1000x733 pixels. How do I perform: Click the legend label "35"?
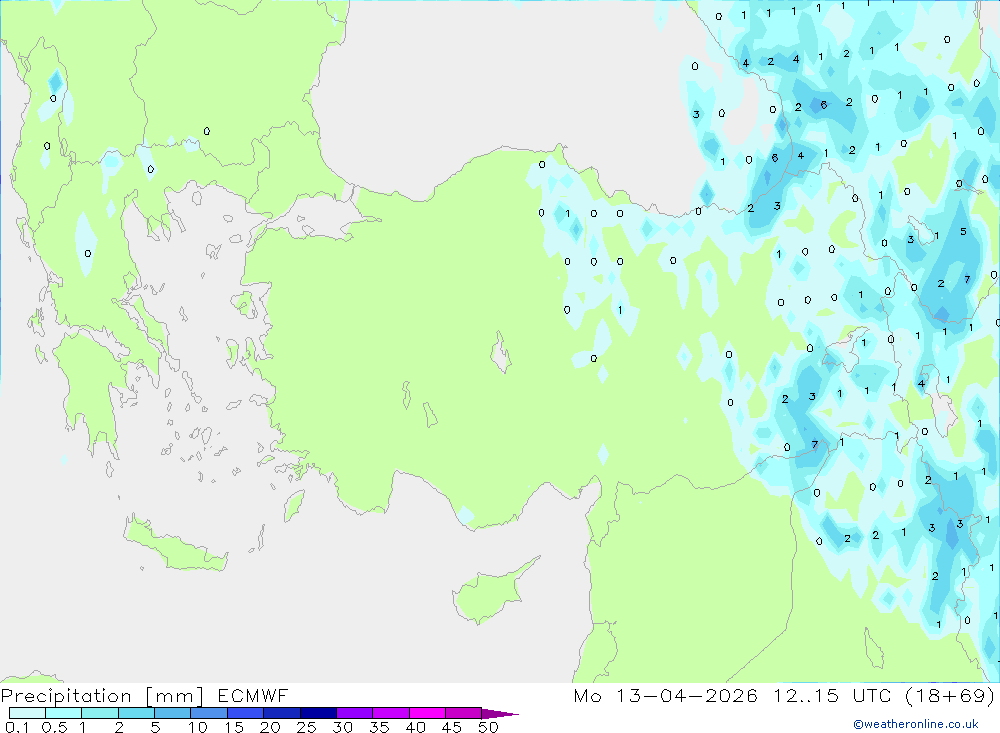point(379,727)
